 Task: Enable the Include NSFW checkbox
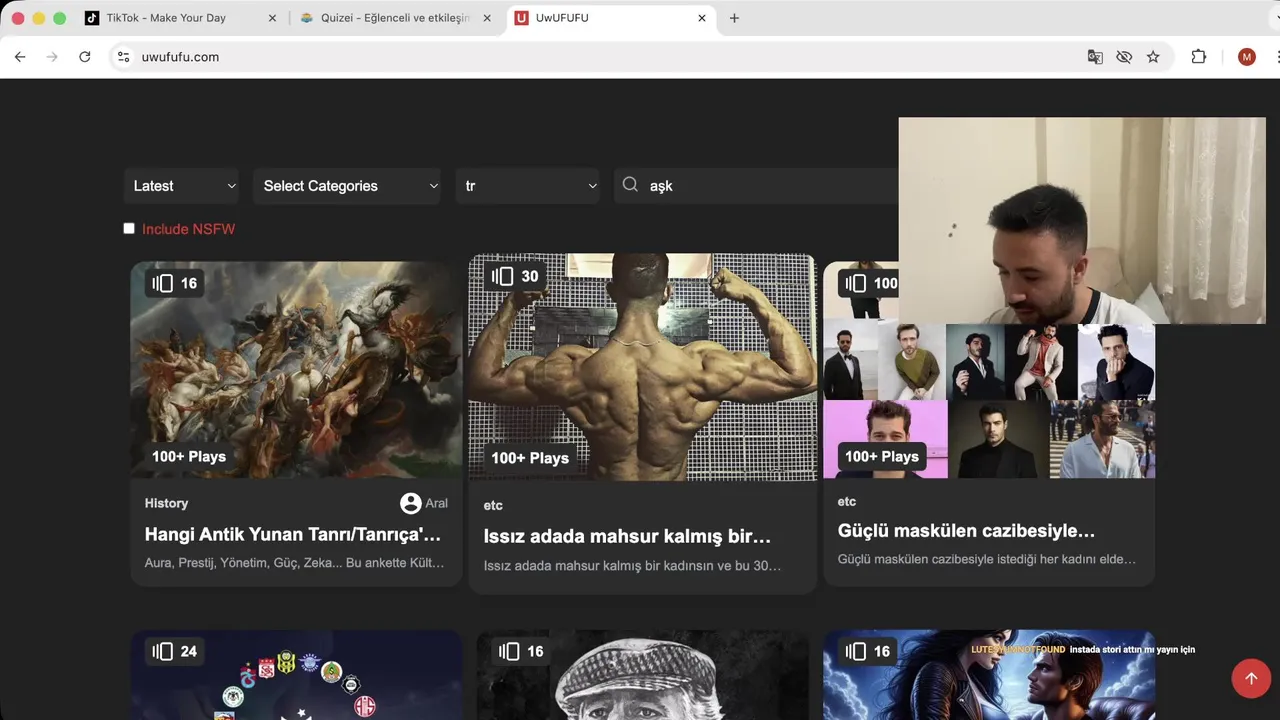point(129,228)
